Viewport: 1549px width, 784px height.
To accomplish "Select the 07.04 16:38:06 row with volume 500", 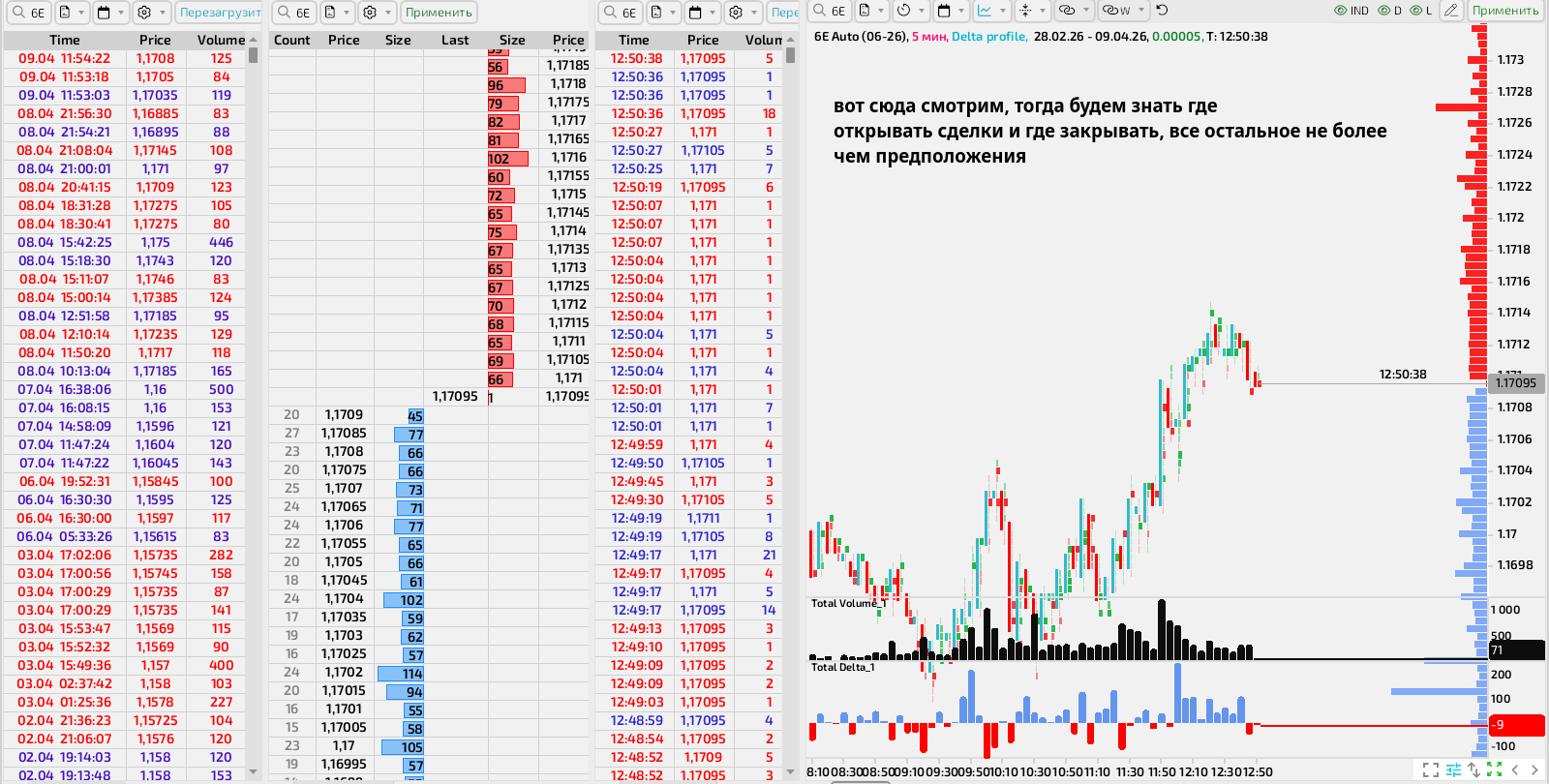I will pos(126,389).
